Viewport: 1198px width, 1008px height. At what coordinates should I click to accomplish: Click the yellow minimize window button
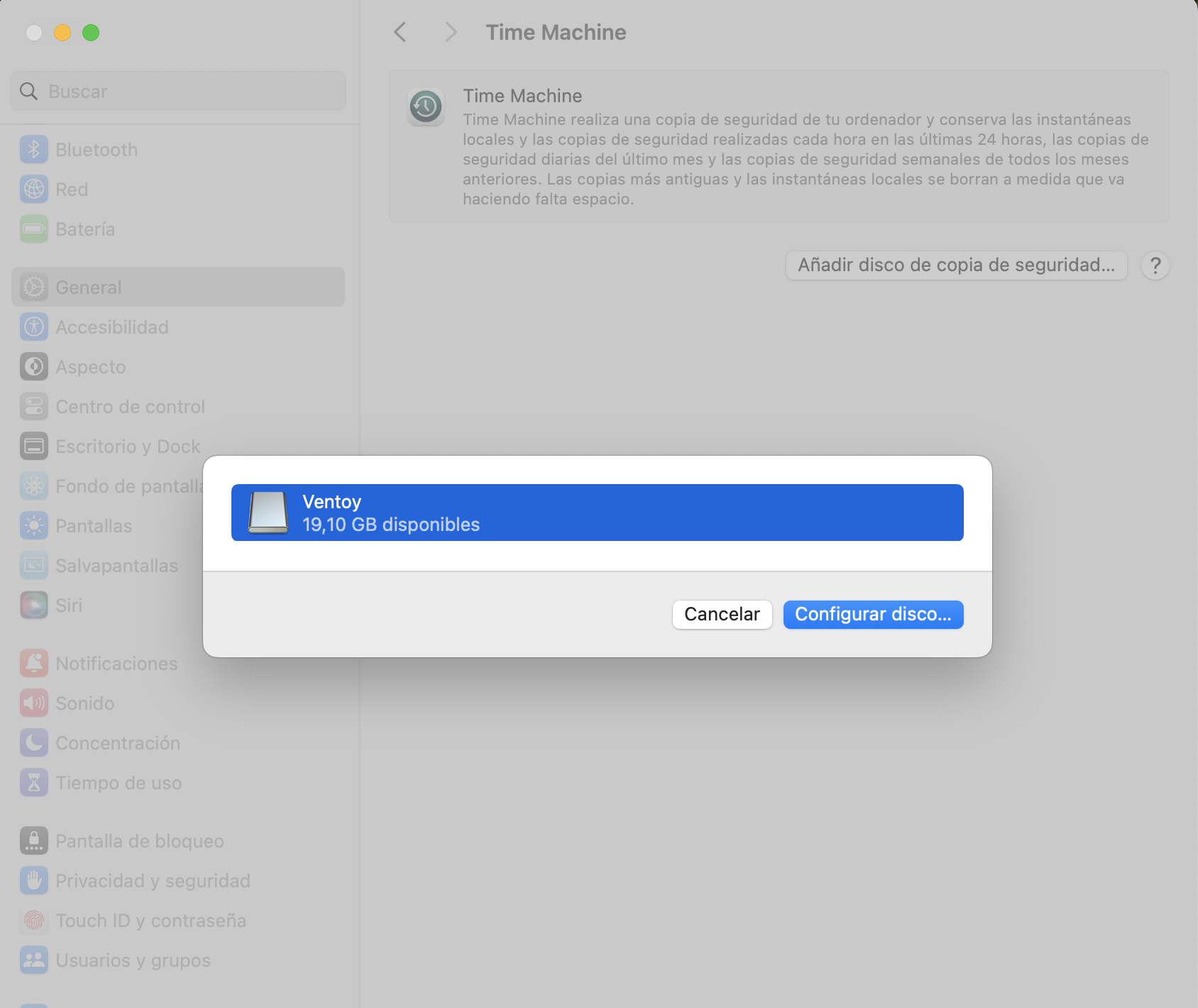62,33
